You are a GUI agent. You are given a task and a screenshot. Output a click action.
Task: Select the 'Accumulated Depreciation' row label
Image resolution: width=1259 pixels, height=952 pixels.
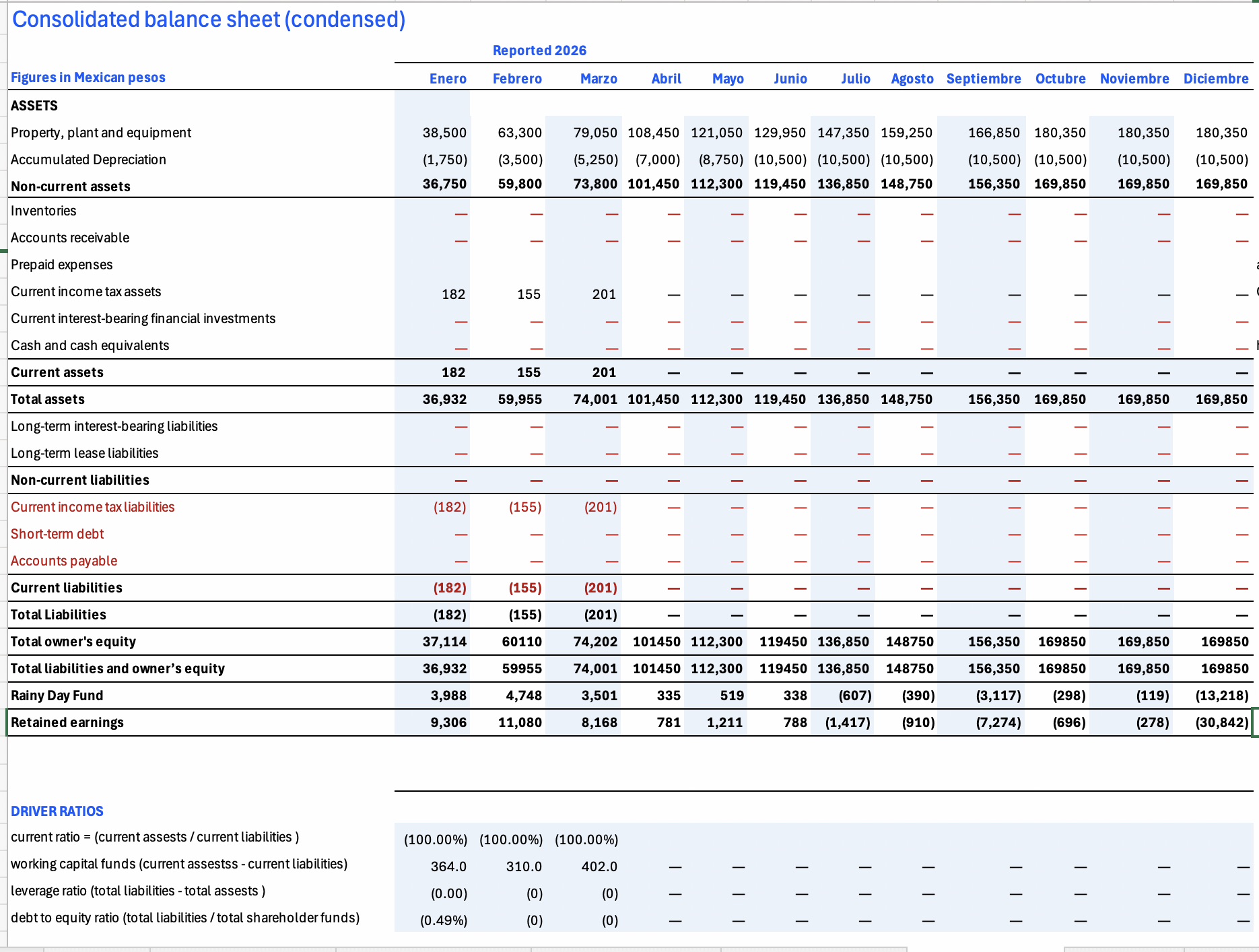point(88,160)
